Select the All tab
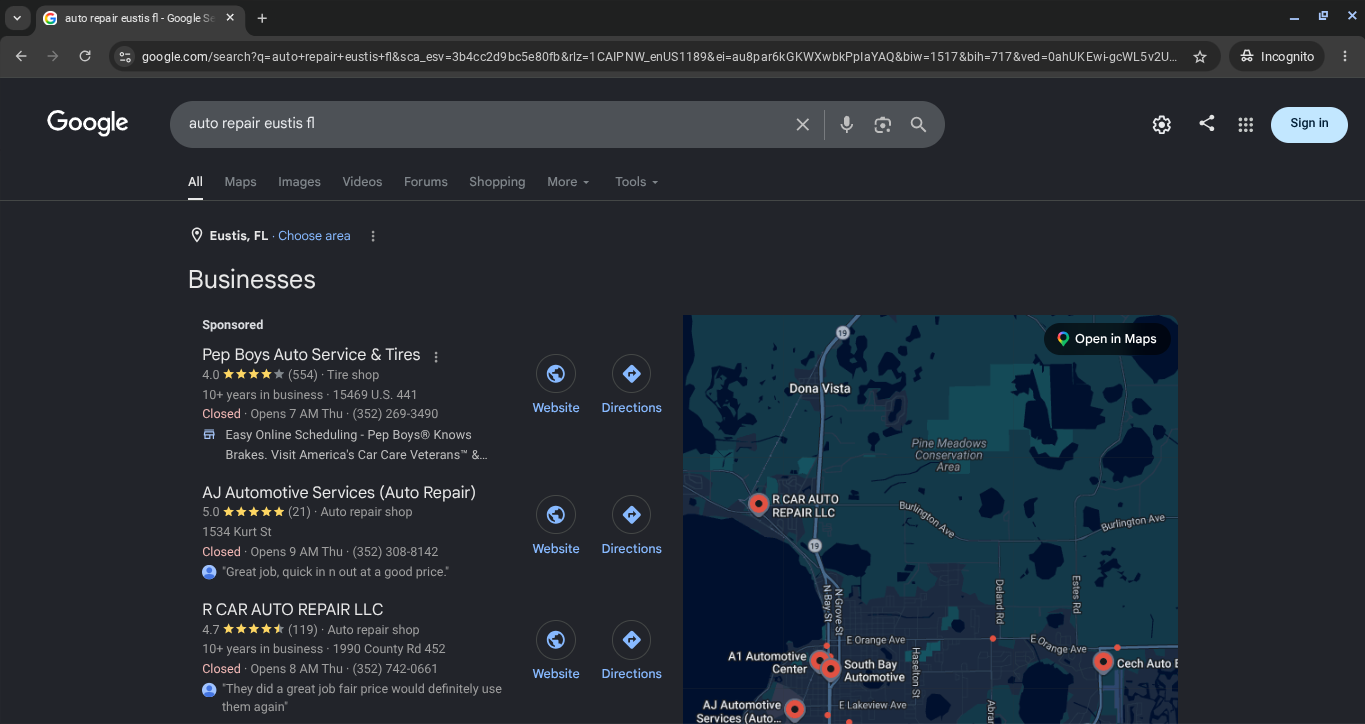The image size is (1365, 724). pyautogui.click(x=195, y=182)
